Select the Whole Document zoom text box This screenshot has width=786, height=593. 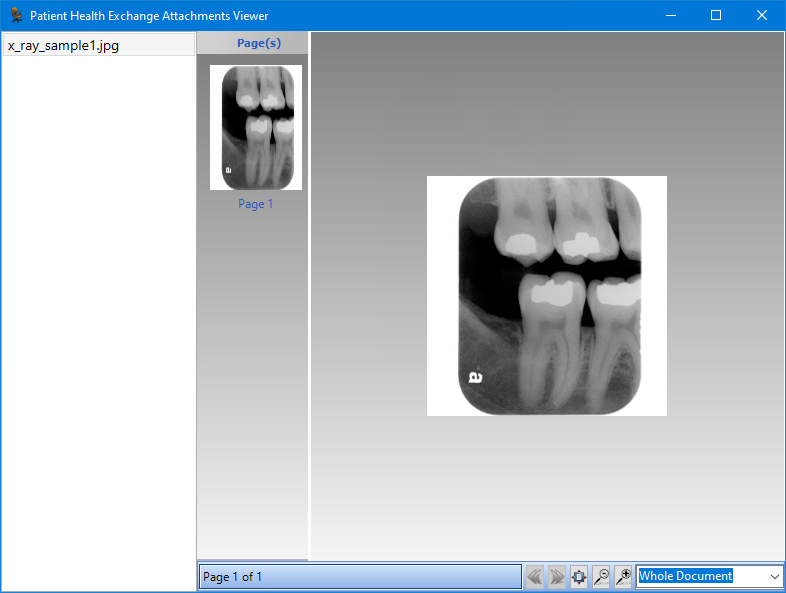(698, 577)
